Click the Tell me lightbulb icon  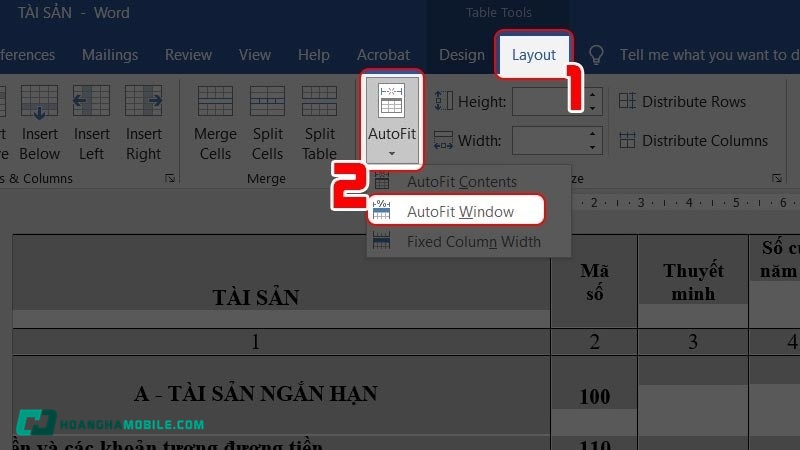tap(596, 55)
